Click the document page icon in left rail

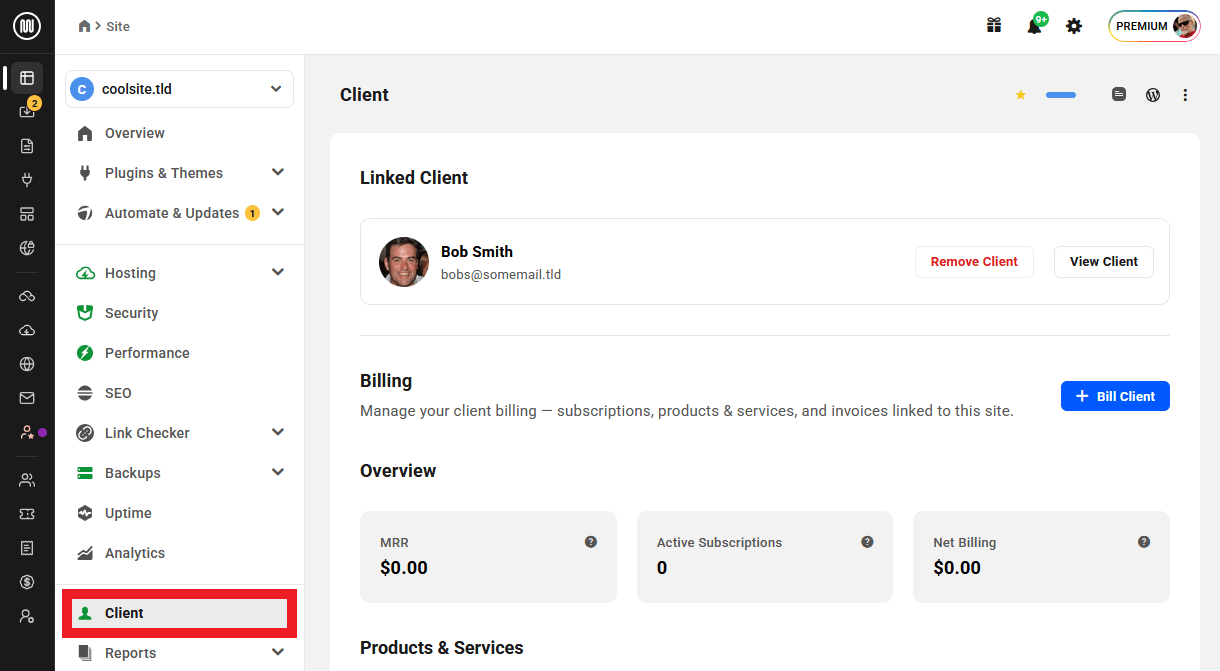pos(27,146)
